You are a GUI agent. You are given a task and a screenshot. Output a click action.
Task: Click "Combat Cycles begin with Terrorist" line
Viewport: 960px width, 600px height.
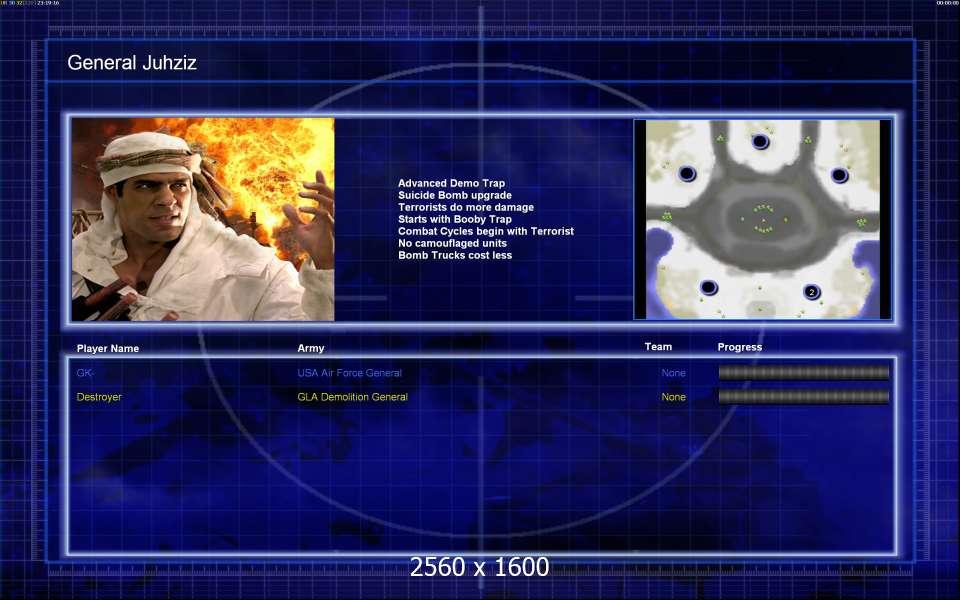tap(486, 231)
